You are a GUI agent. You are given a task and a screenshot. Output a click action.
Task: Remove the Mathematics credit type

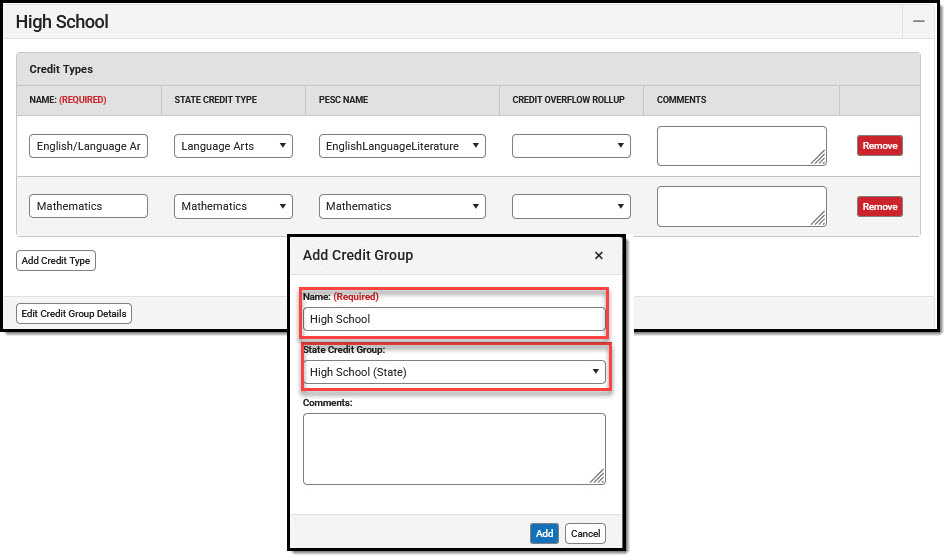click(880, 207)
